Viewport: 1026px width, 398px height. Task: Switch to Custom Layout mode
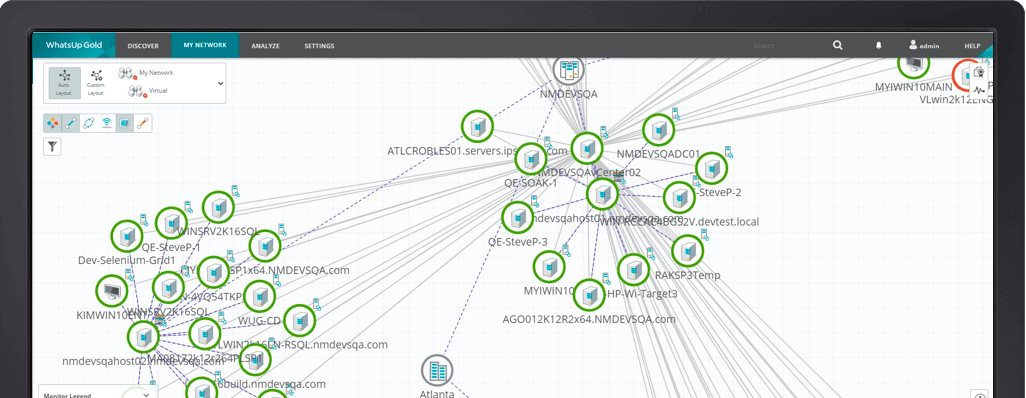point(96,82)
